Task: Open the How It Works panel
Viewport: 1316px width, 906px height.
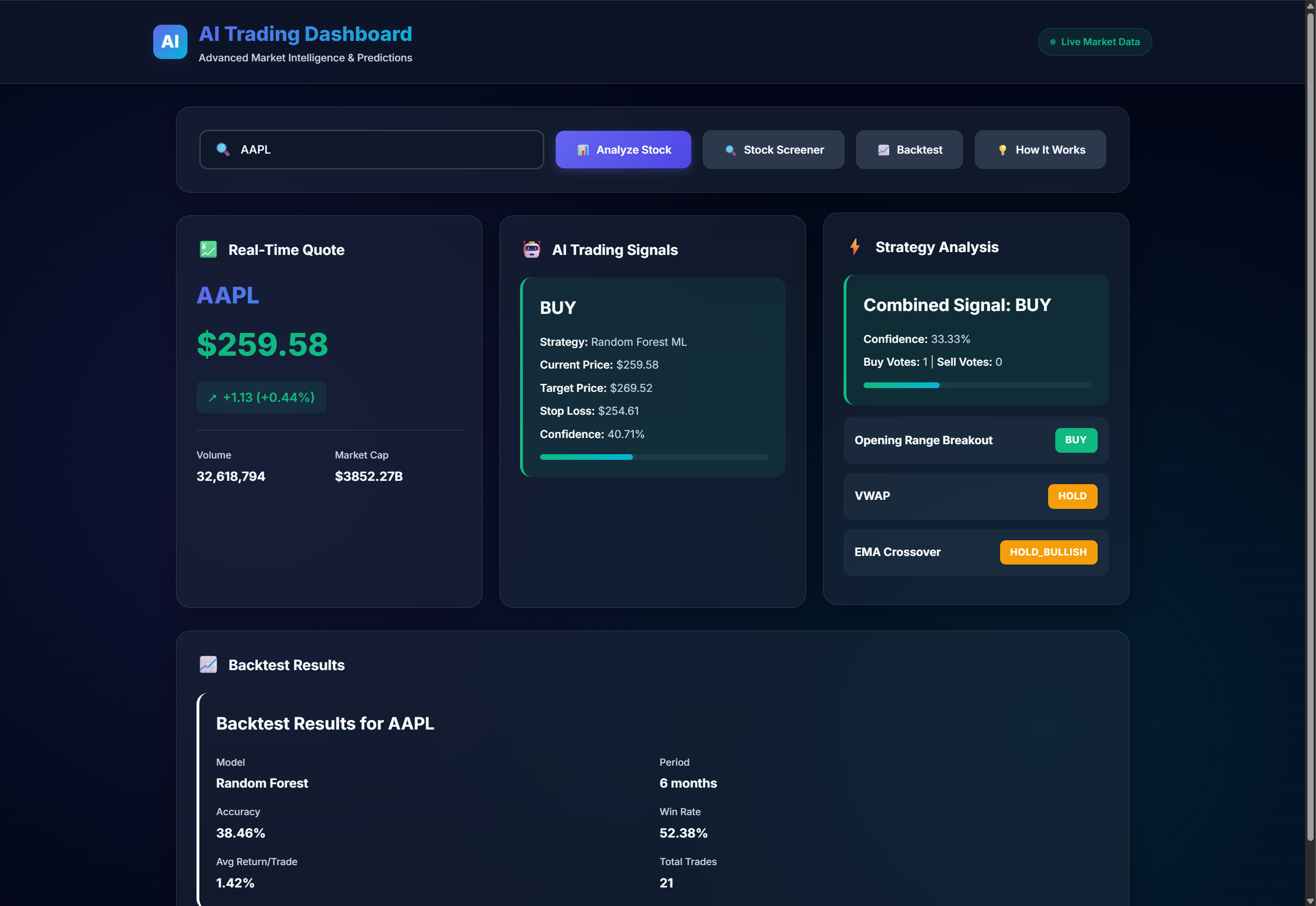Action: [x=1040, y=149]
